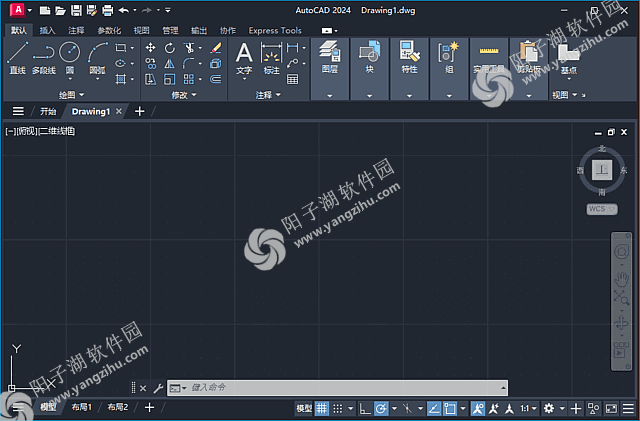Viewport: 640px width, 421px height.
Task: Activate the Fillet tool
Action: click(189, 63)
